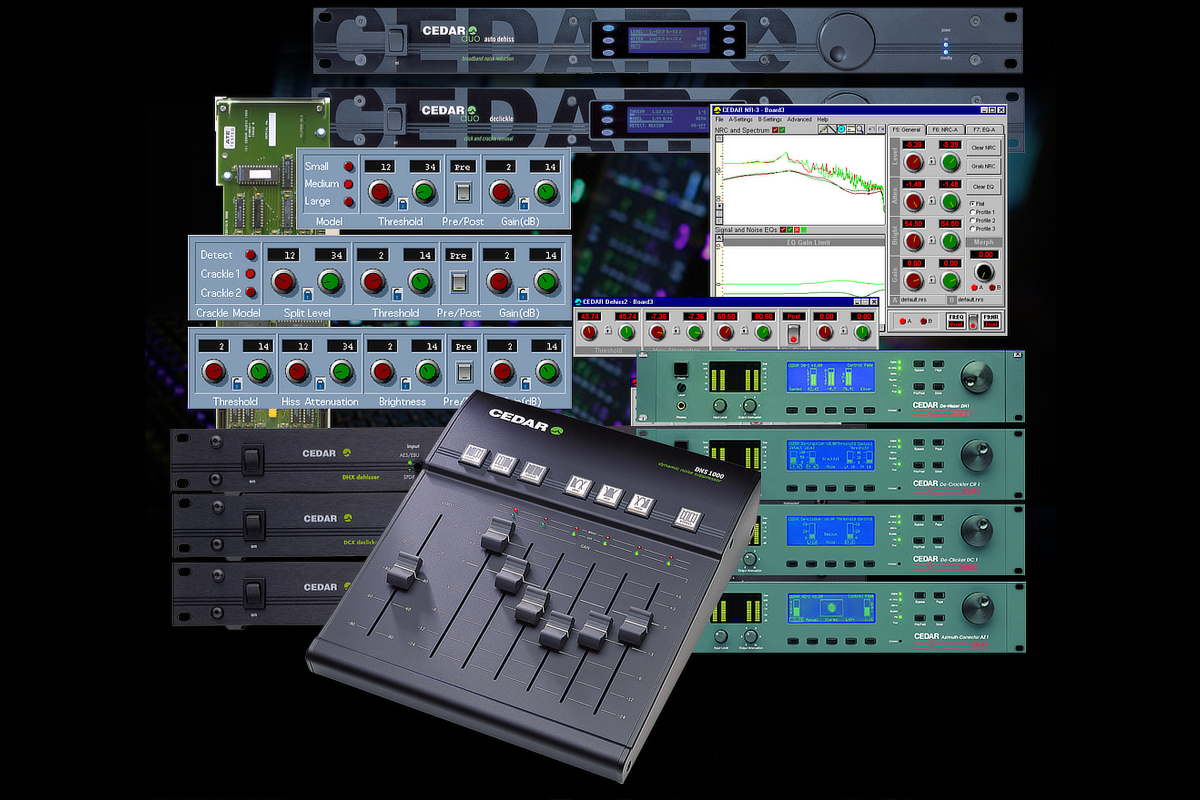Select the Profile 2 radio button

pyautogui.click(x=973, y=220)
